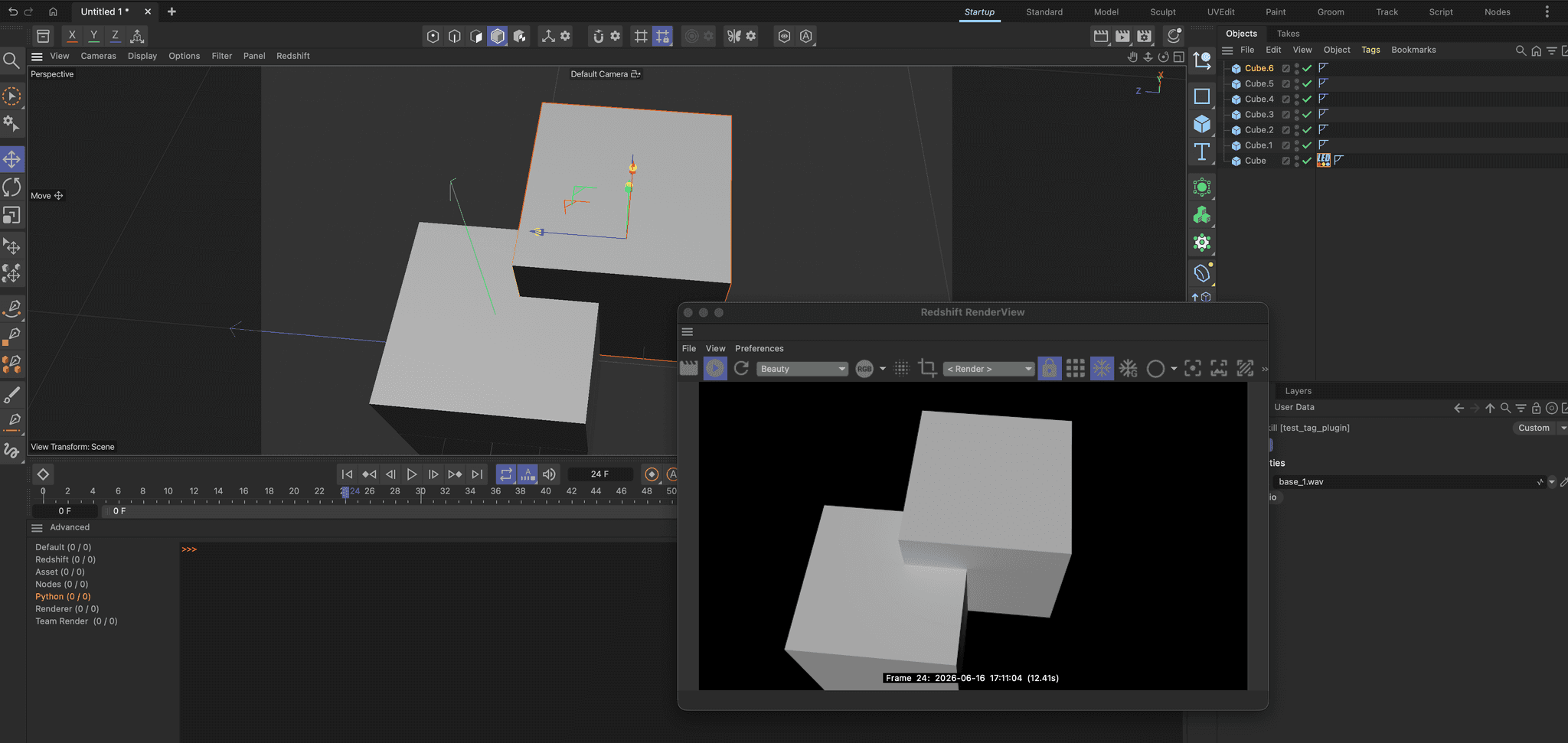This screenshot has height=743, width=1568.
Task: Refresh the Redshift RenderView
Action: click(741, 369)
